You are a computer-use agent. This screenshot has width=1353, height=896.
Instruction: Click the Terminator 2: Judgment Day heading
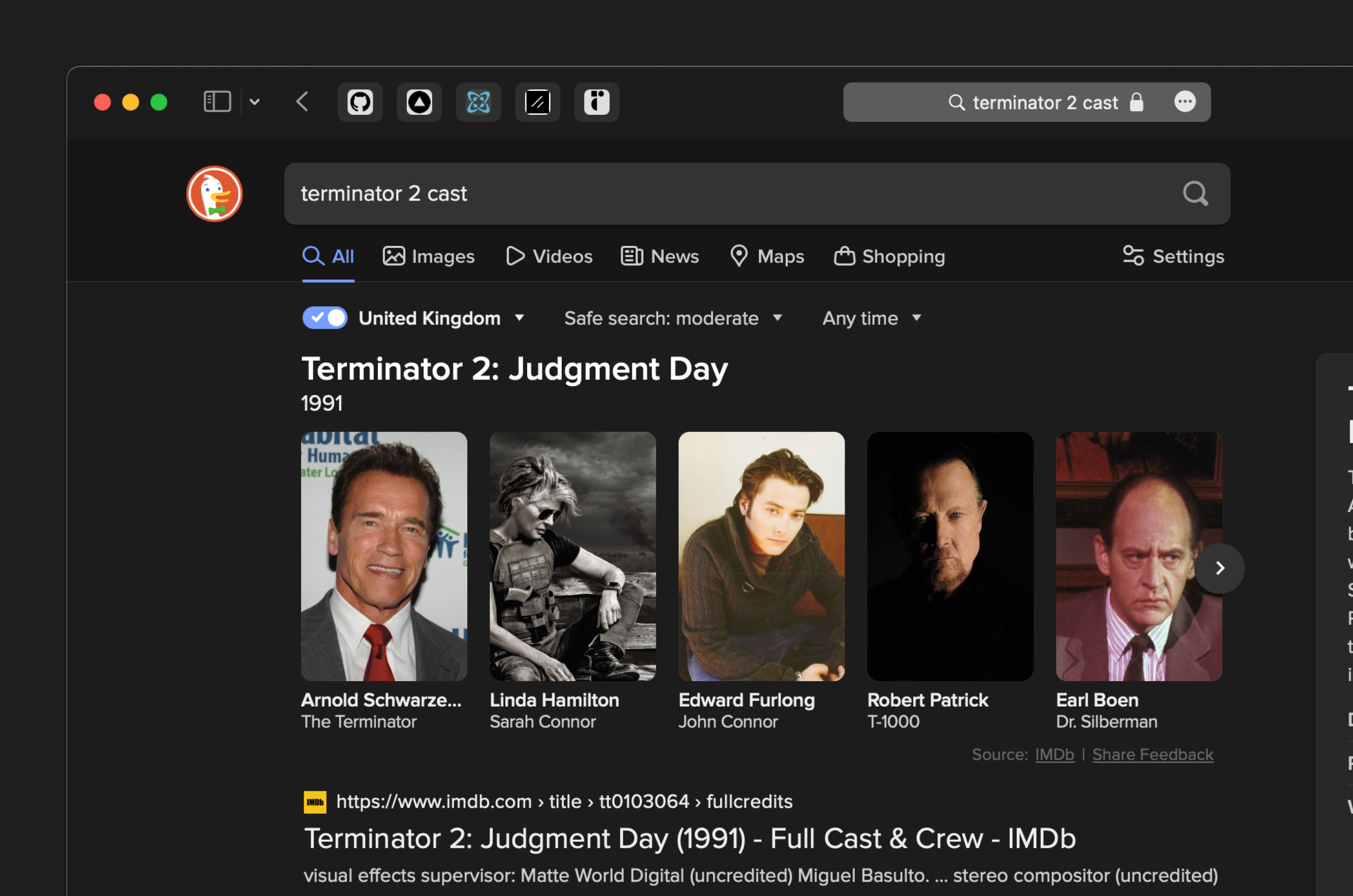coord(515,369)
